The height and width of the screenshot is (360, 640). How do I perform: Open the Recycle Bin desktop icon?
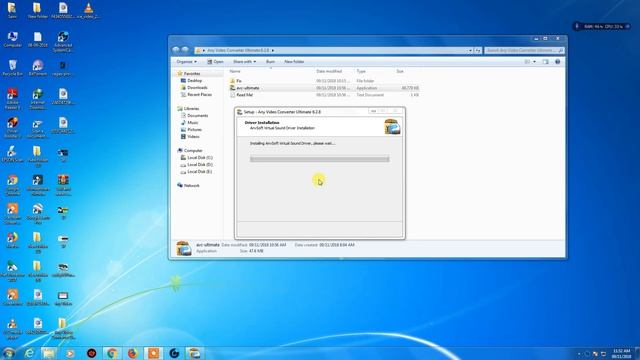pyautogui.click(x=13, y=68)
